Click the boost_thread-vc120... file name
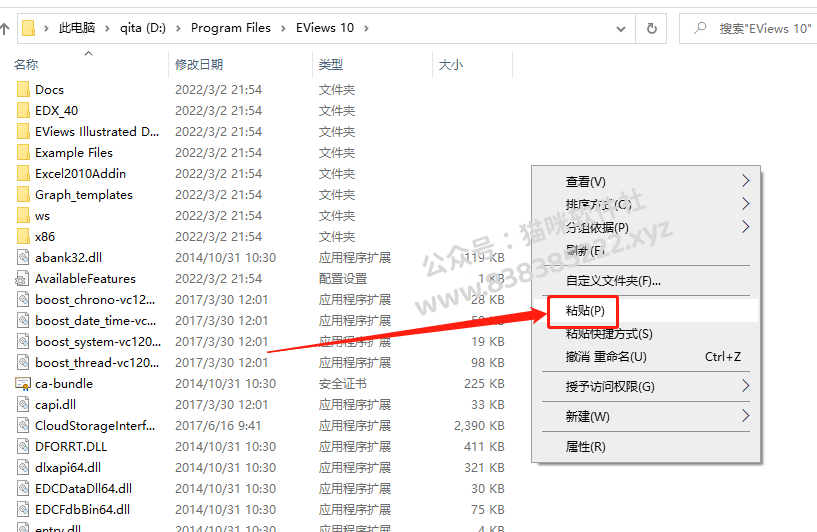Viewport: 817px width, 532px height. [x=97, y=363]
